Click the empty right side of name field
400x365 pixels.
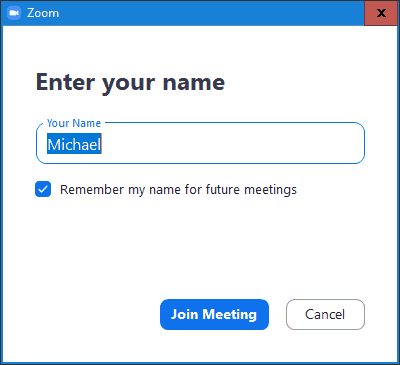coord(233,144)
